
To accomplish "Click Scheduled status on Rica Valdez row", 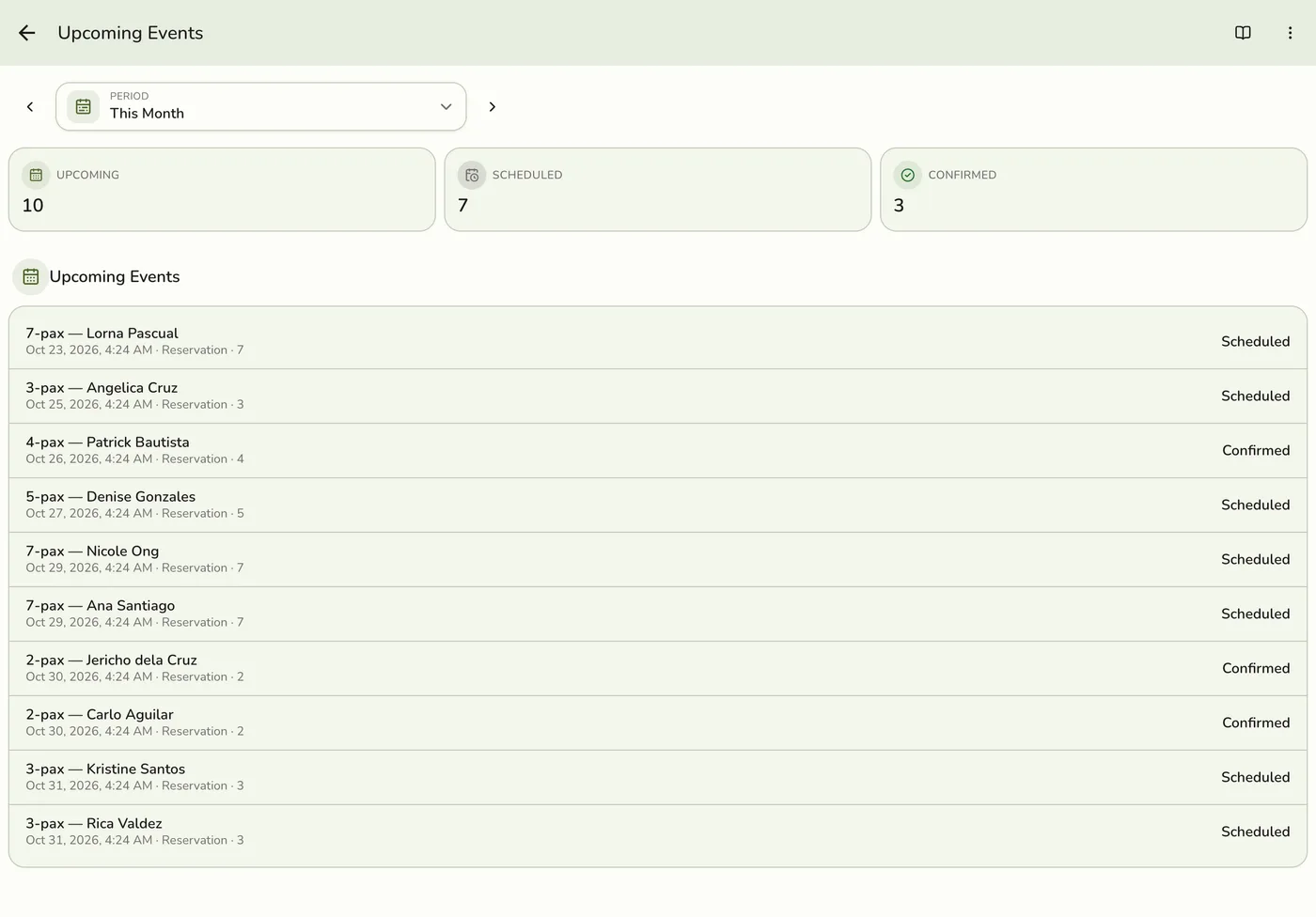I will 1255,832.
